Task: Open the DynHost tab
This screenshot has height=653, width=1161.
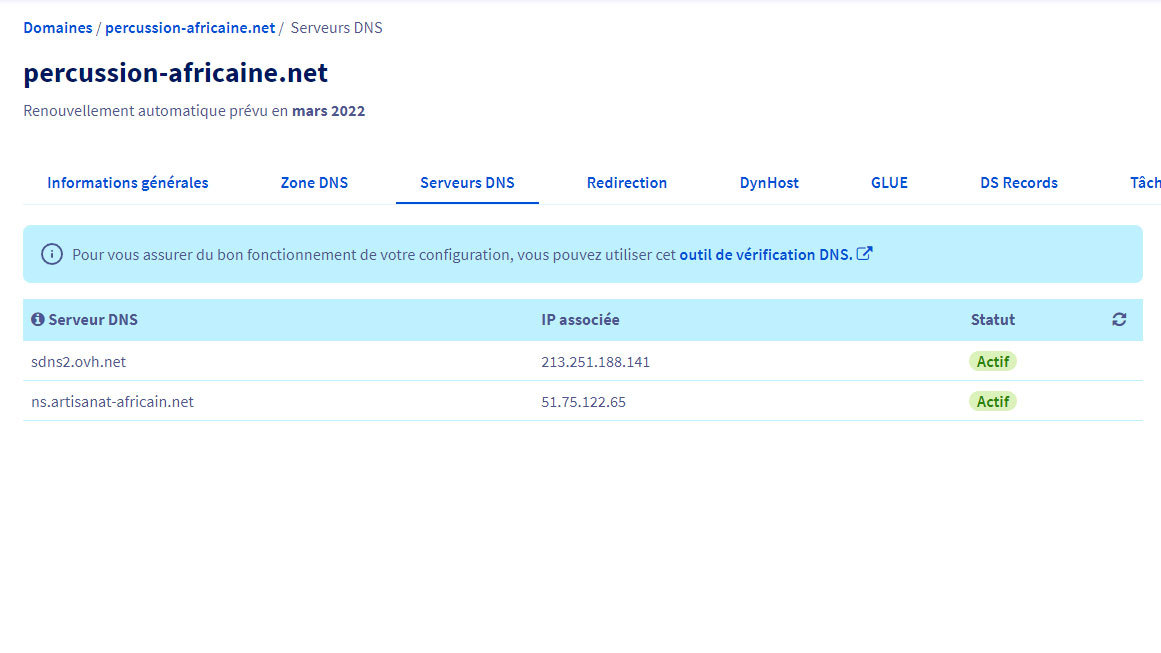Action: coord(769,183)
